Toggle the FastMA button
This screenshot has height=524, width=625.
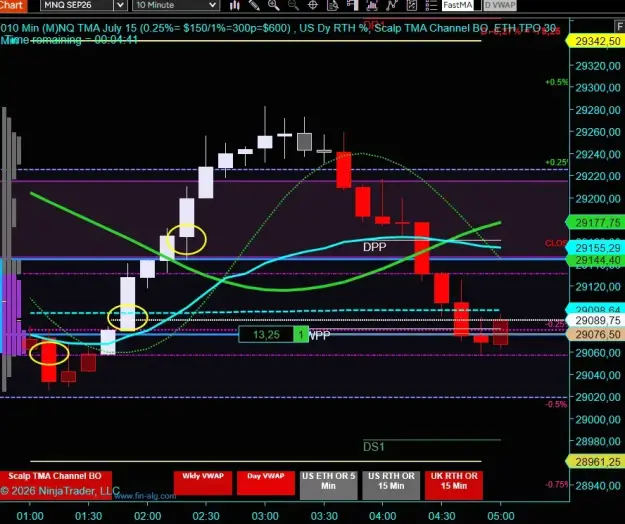[458, 5]
